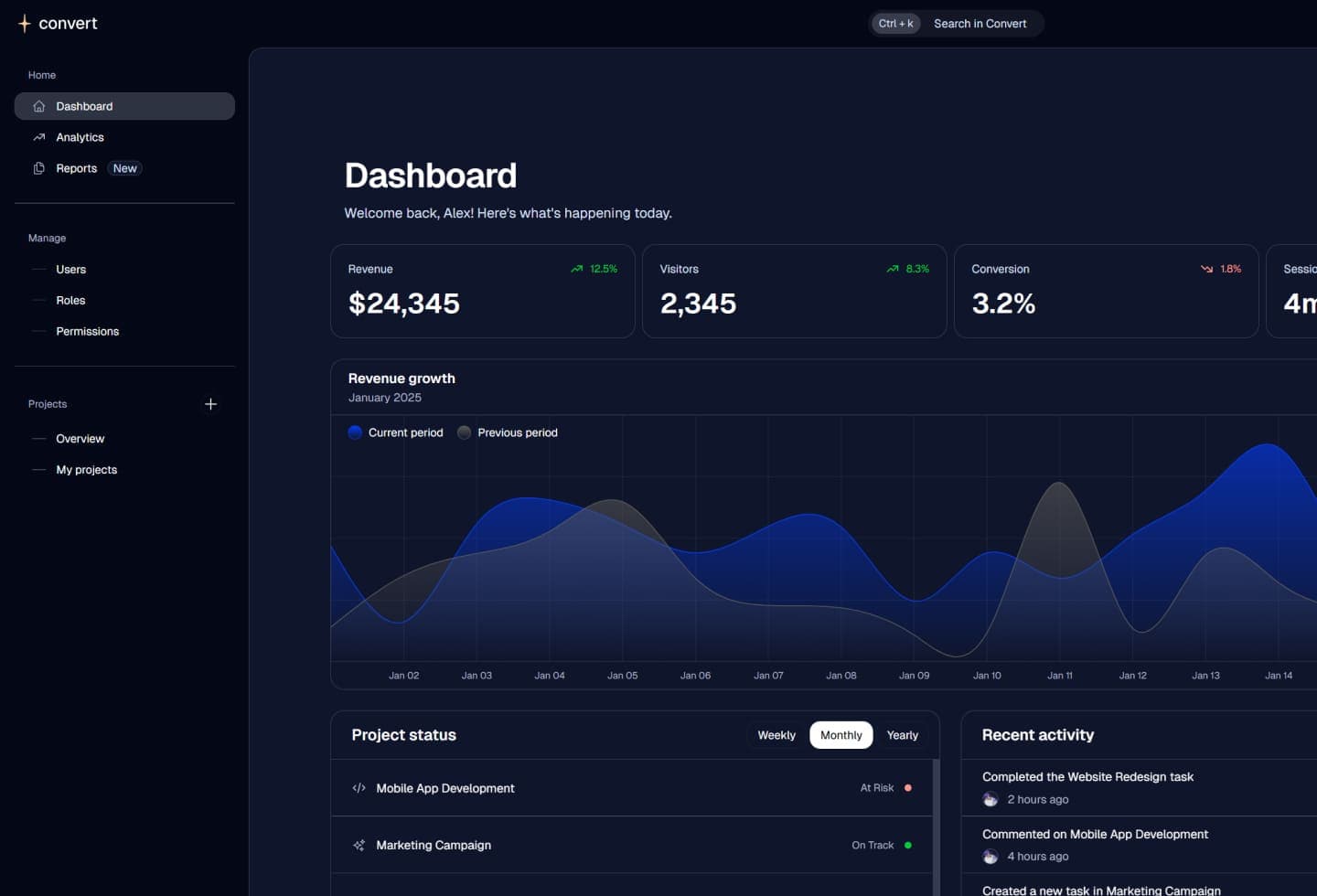Click the code icon beside Mobile App Development
Viewport: 1317px width, 896px height.
359,788
